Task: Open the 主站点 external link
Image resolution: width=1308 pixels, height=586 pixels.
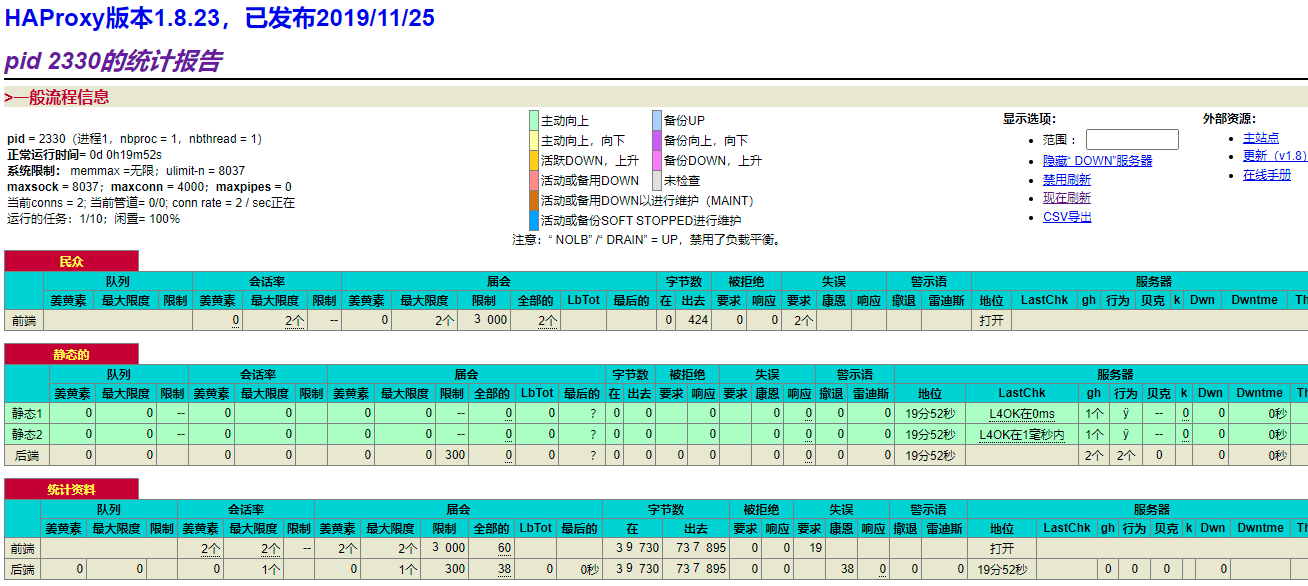Action: (1261, 137)
